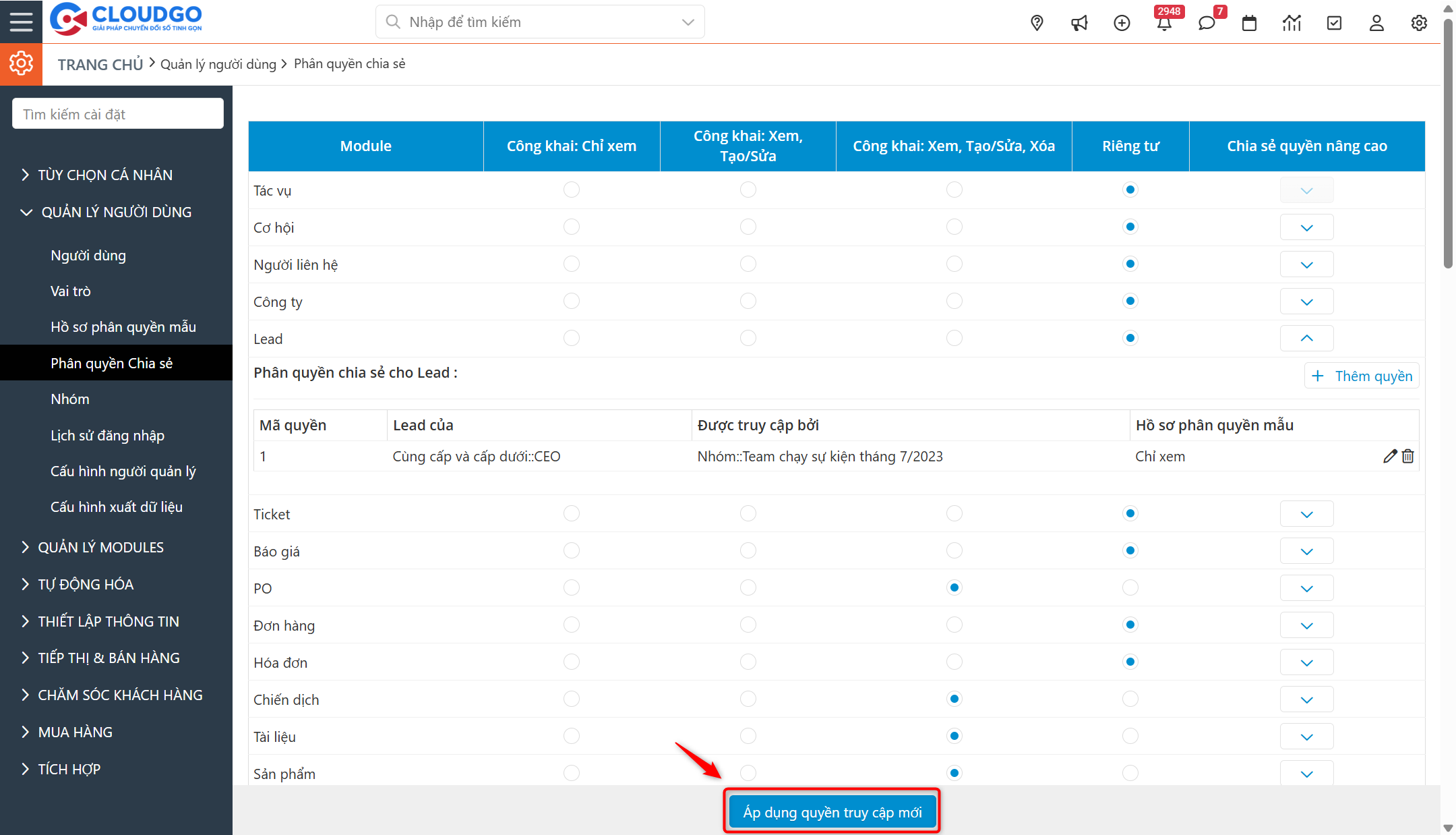Set Lead to Công khai: Chỉ xem
Image resolution: width=1456 pixels, height=835 pixels.
(x=572, y=338)
